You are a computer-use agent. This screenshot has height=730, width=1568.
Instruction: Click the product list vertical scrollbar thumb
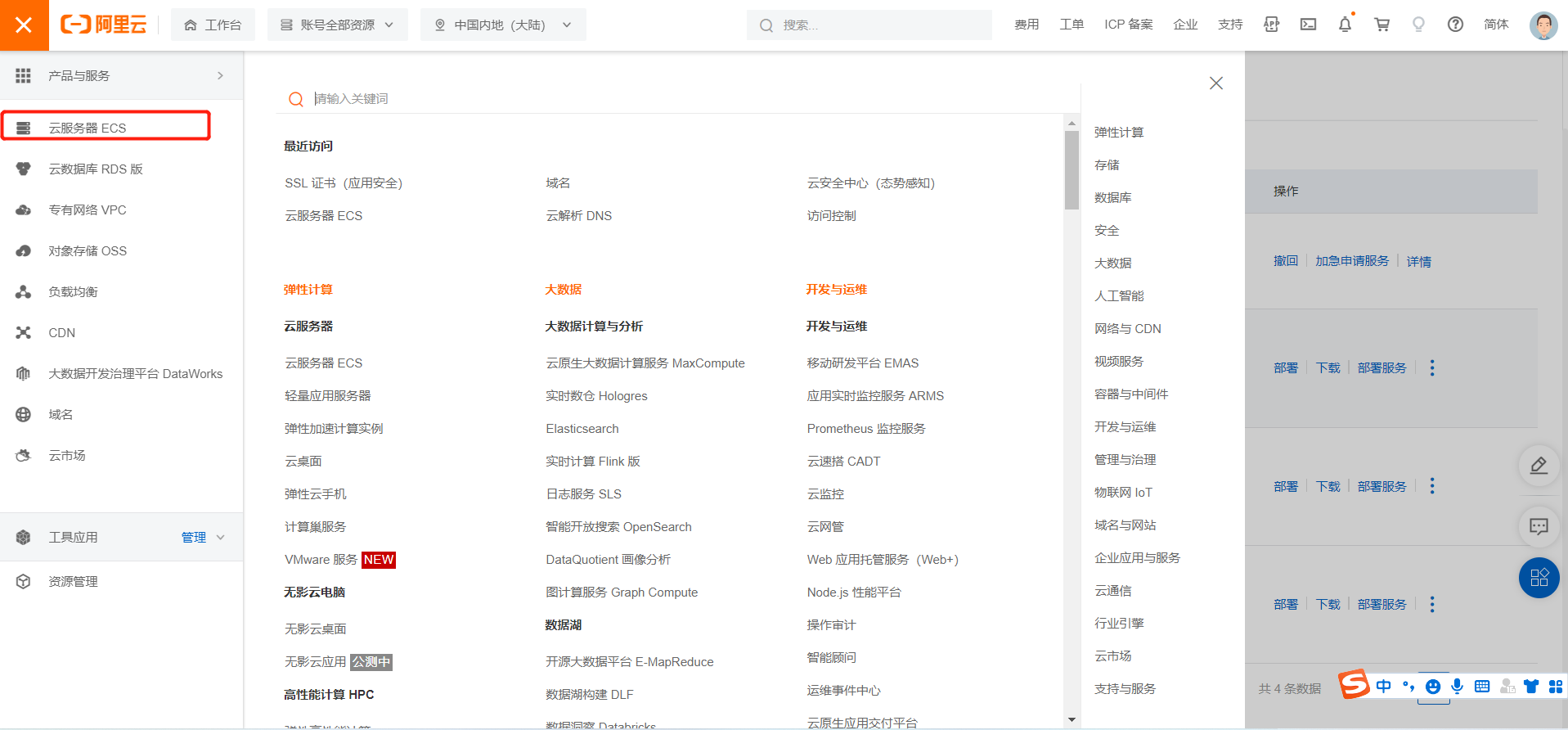click(1072, 170)
